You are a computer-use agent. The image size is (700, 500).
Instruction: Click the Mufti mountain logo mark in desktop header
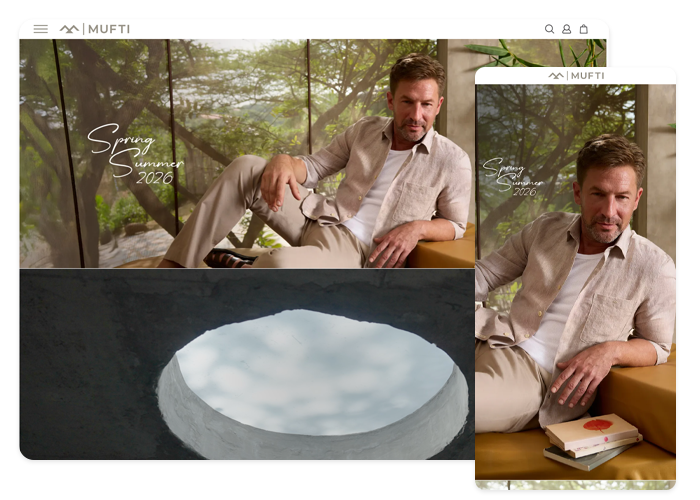click(x=69, y=29)
